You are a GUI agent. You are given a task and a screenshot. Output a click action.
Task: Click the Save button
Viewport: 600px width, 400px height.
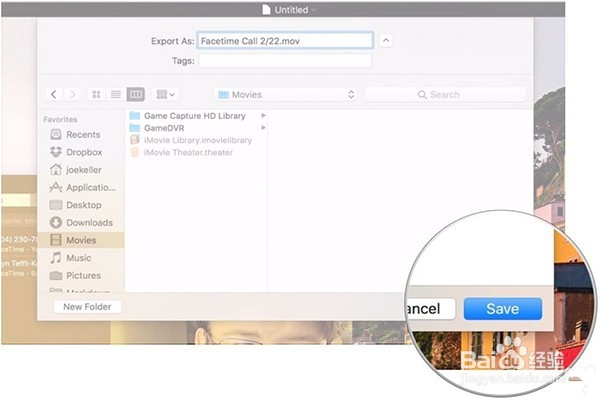pos(502,309)
